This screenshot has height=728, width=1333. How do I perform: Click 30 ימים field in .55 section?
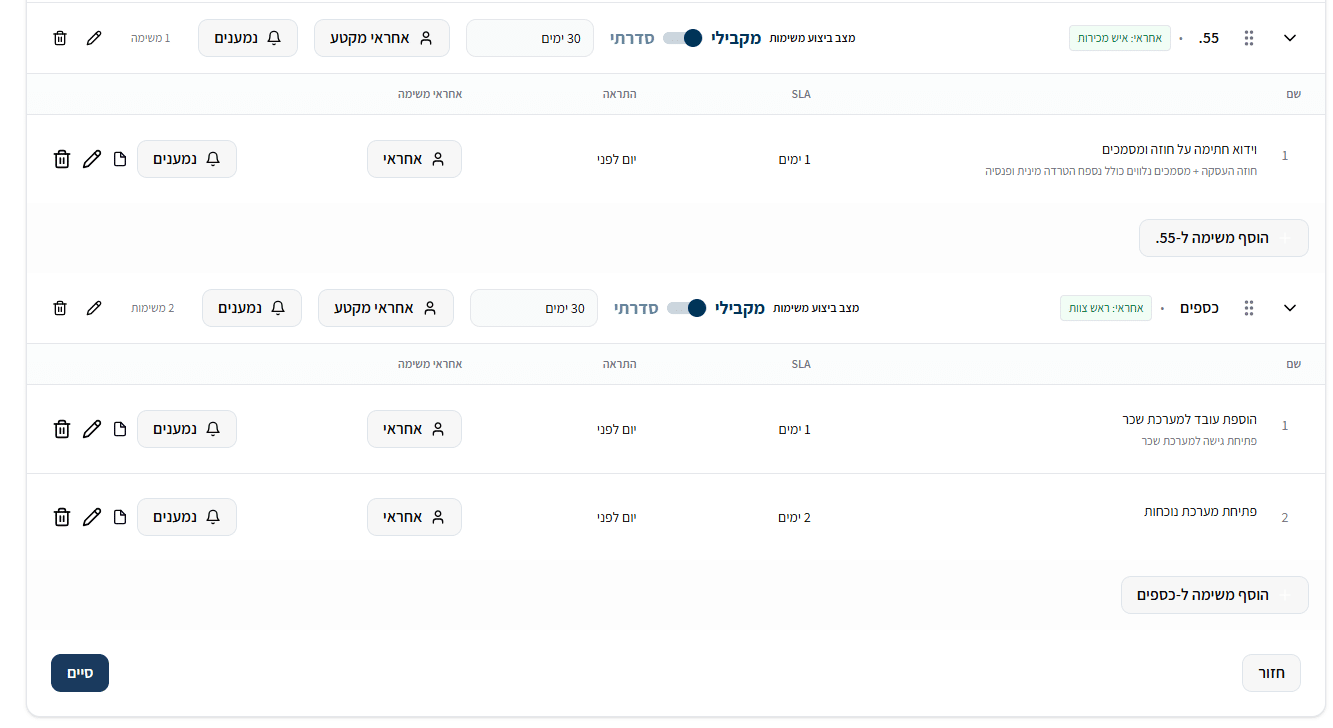530,38
